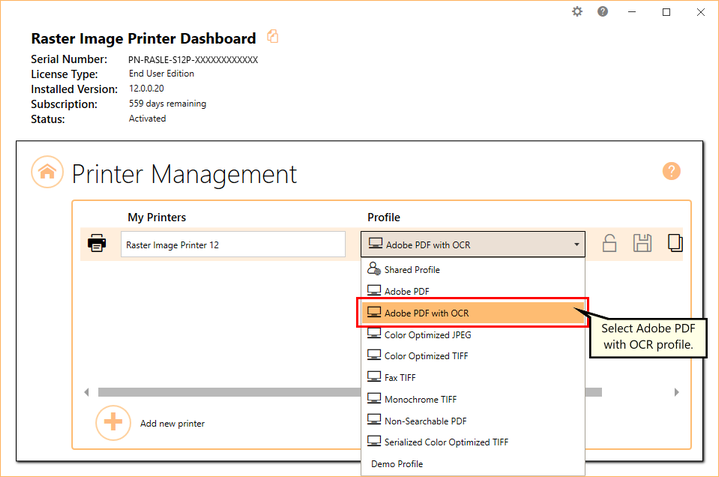Click the Activated status value

point(147,118)
